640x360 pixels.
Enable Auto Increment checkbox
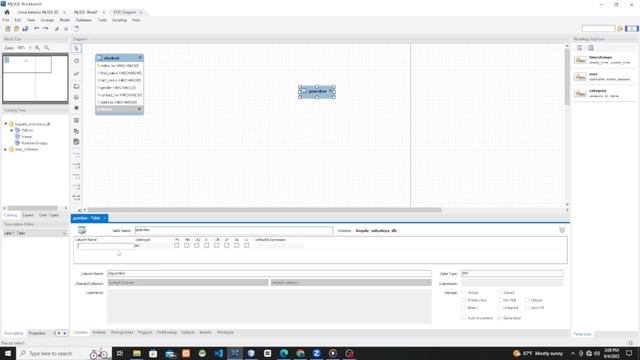coord(464,318)
